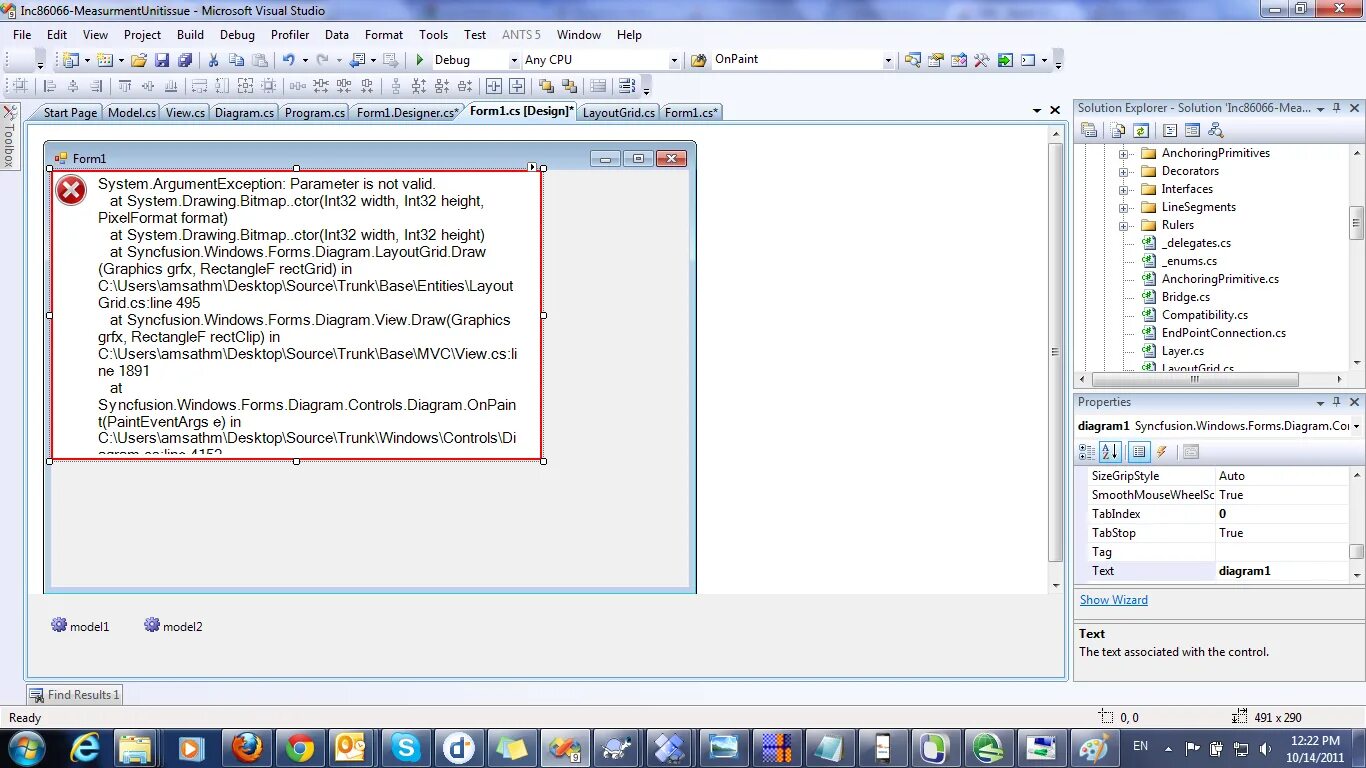Toggle auto-hide pin on Solution Explorer
Viewport: 1366px width, 768px height.
1336,108
